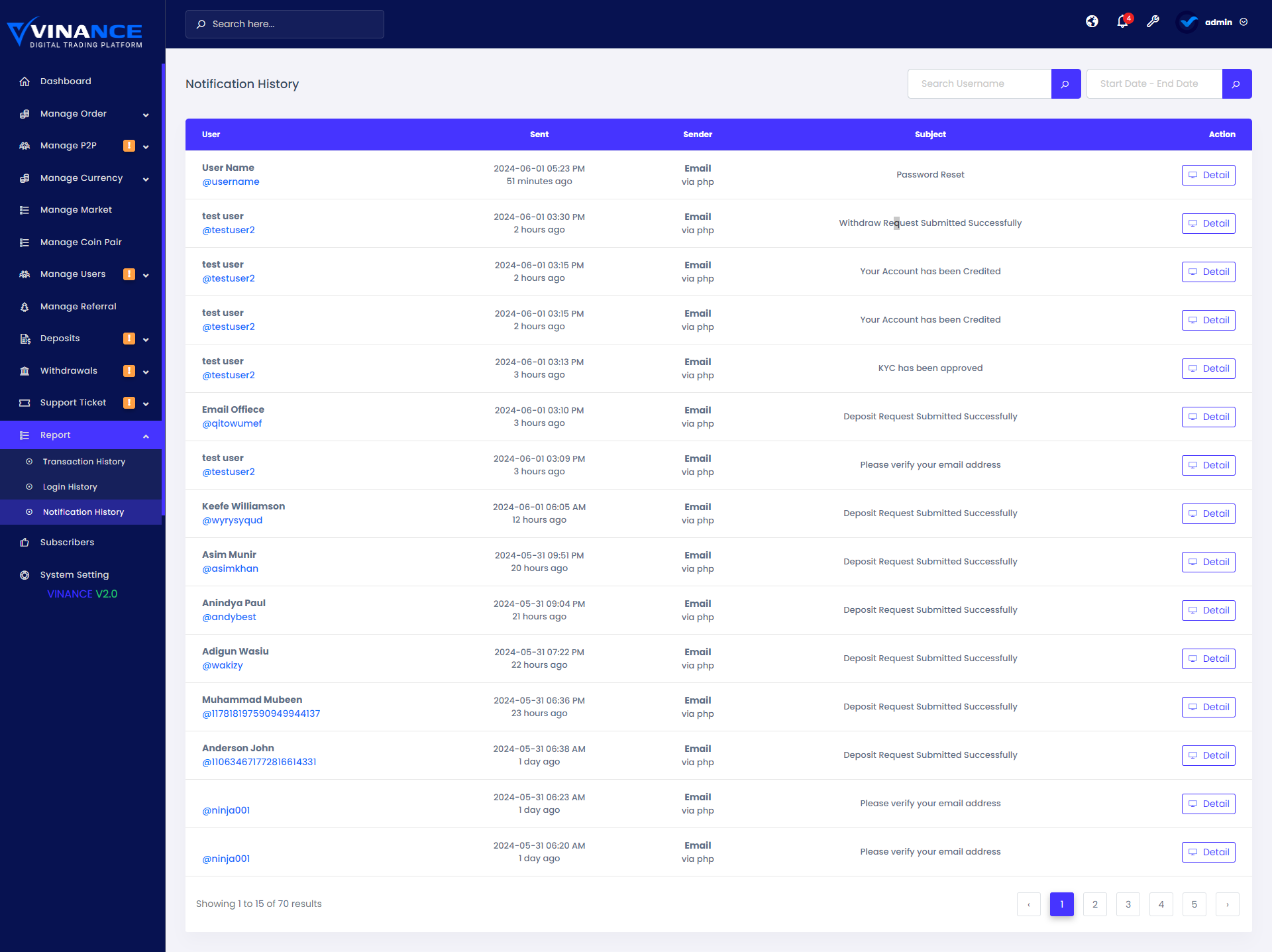
Task: Open @asimkhan user profile link
Action: point(230,568)
